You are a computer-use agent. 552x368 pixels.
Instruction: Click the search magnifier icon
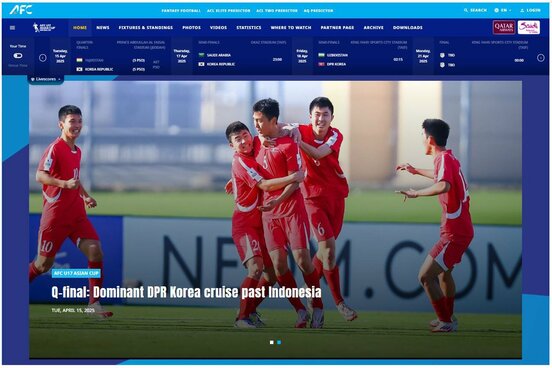(466, 10)
